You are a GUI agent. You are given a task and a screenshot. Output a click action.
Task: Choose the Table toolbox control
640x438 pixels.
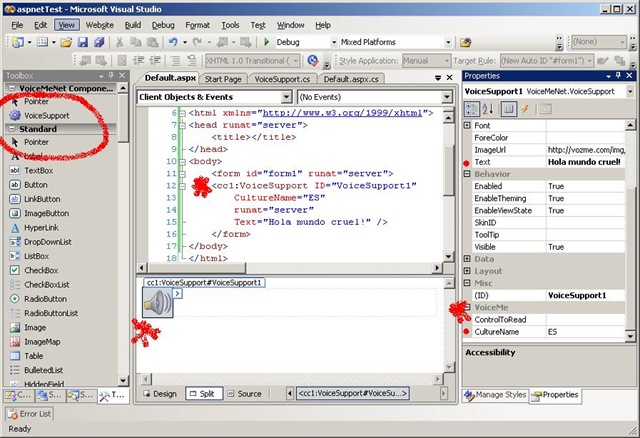point(33,356)
